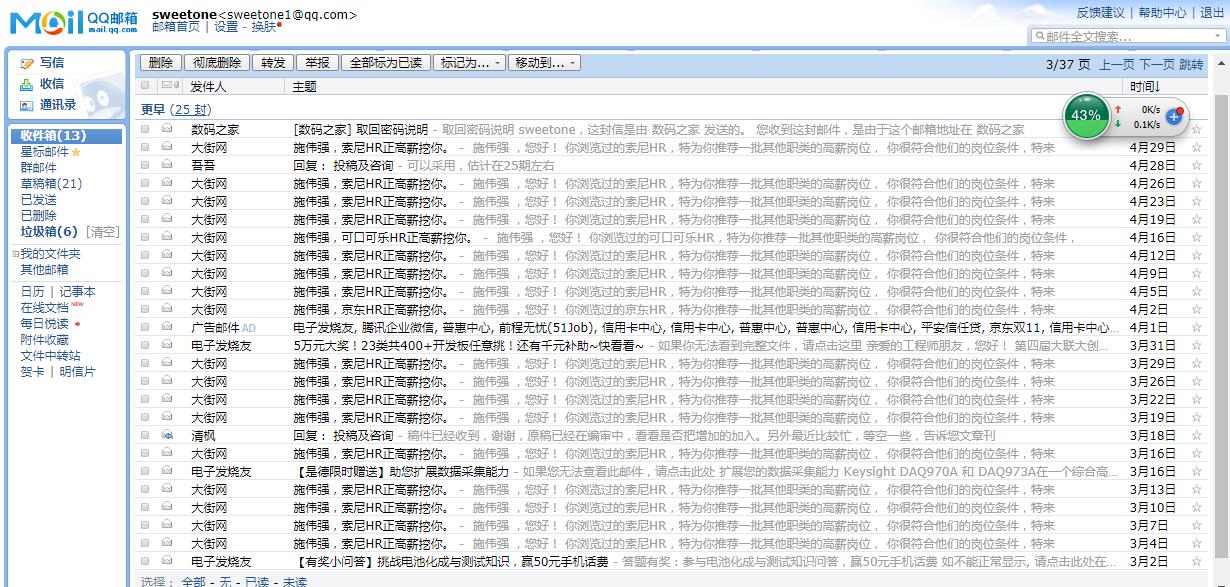Viewport: 1230px width, 587px height.
Task: Check the 3月31日 电子发烧友 email checkbox
Action: coord(145,345)
